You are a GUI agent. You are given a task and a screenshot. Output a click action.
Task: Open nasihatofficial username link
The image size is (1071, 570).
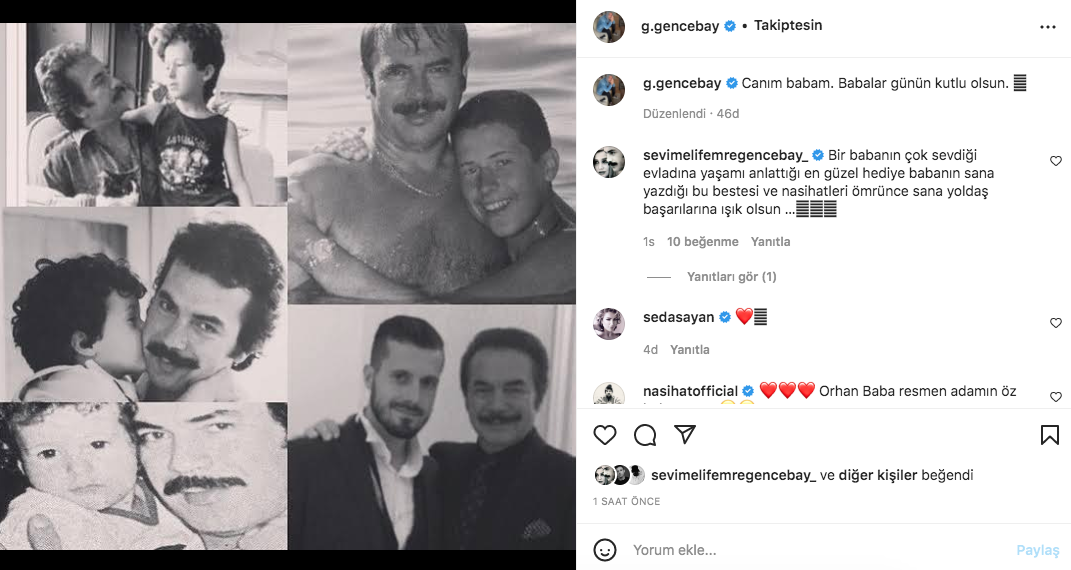(x=690, y=391)
